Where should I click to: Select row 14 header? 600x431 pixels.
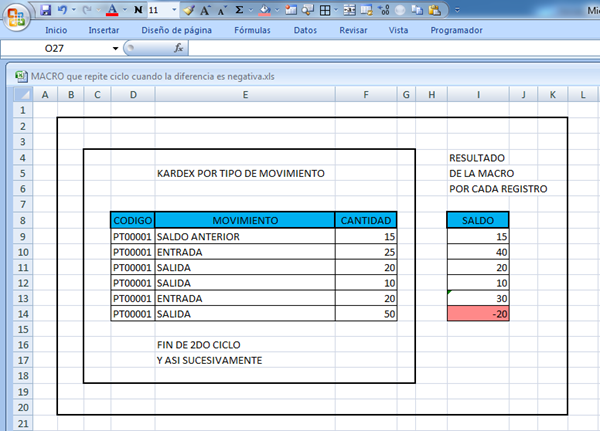[23, 314]
